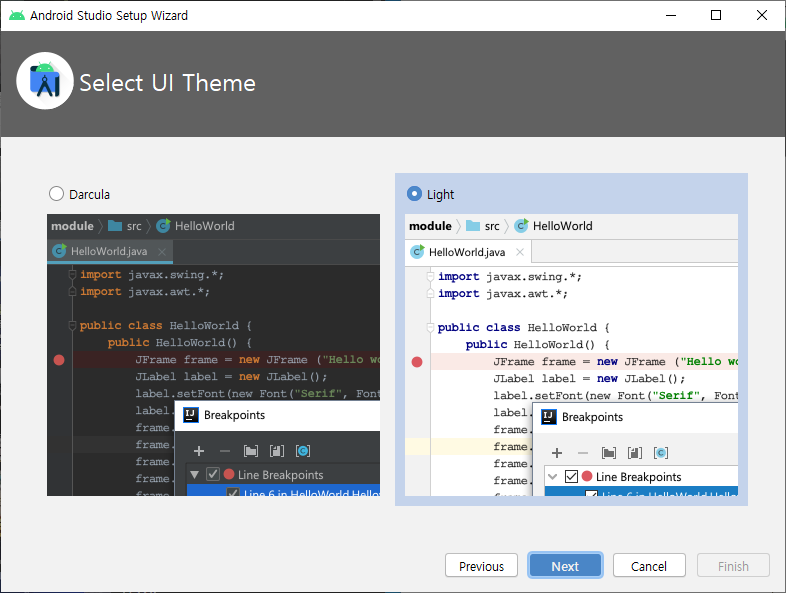Screen dimensions: 786x593
Task: Cancel the setup wizard
Action: pyautogui.click(x=649, y=566)
